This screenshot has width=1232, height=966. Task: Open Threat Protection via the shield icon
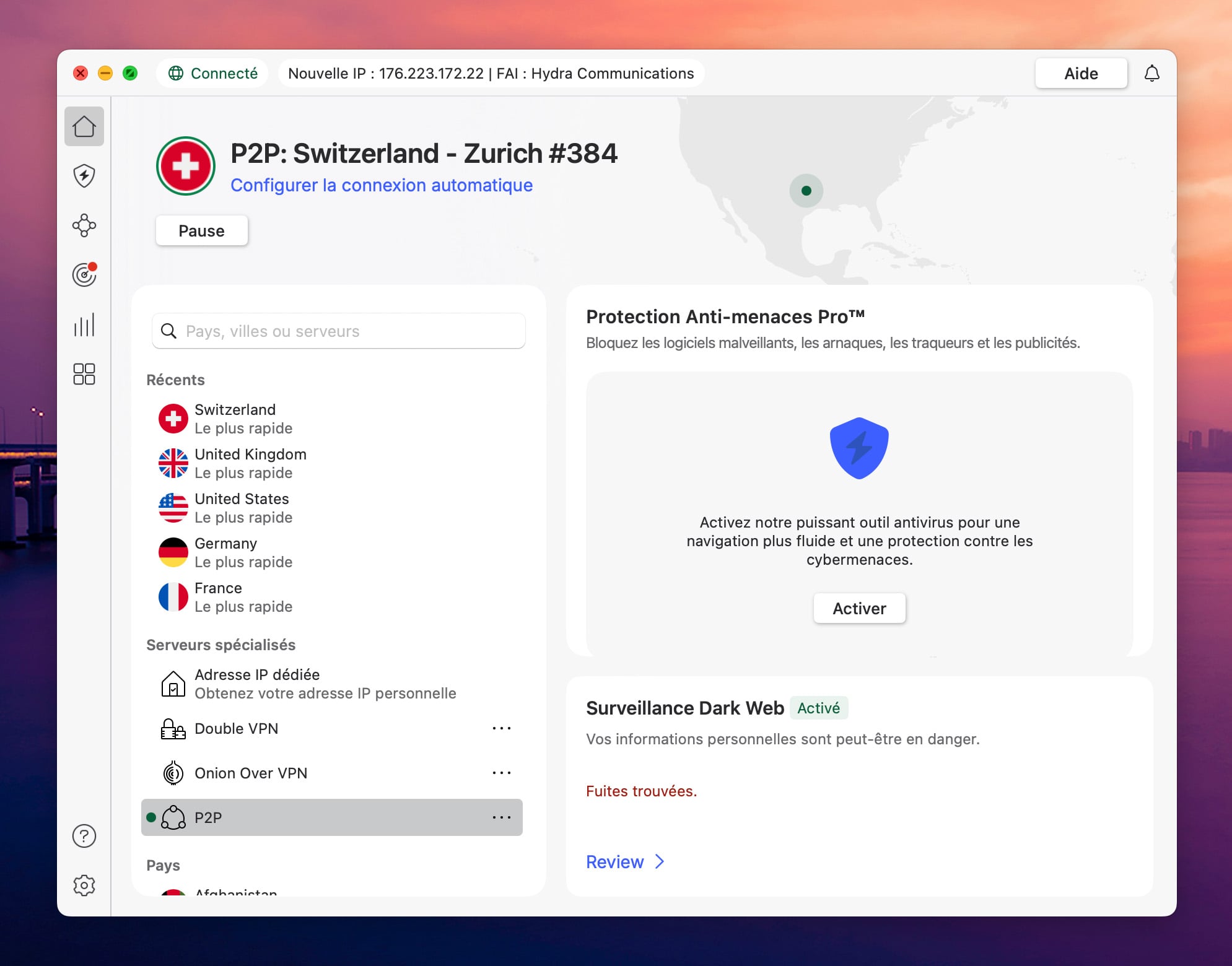coord(84,175)
